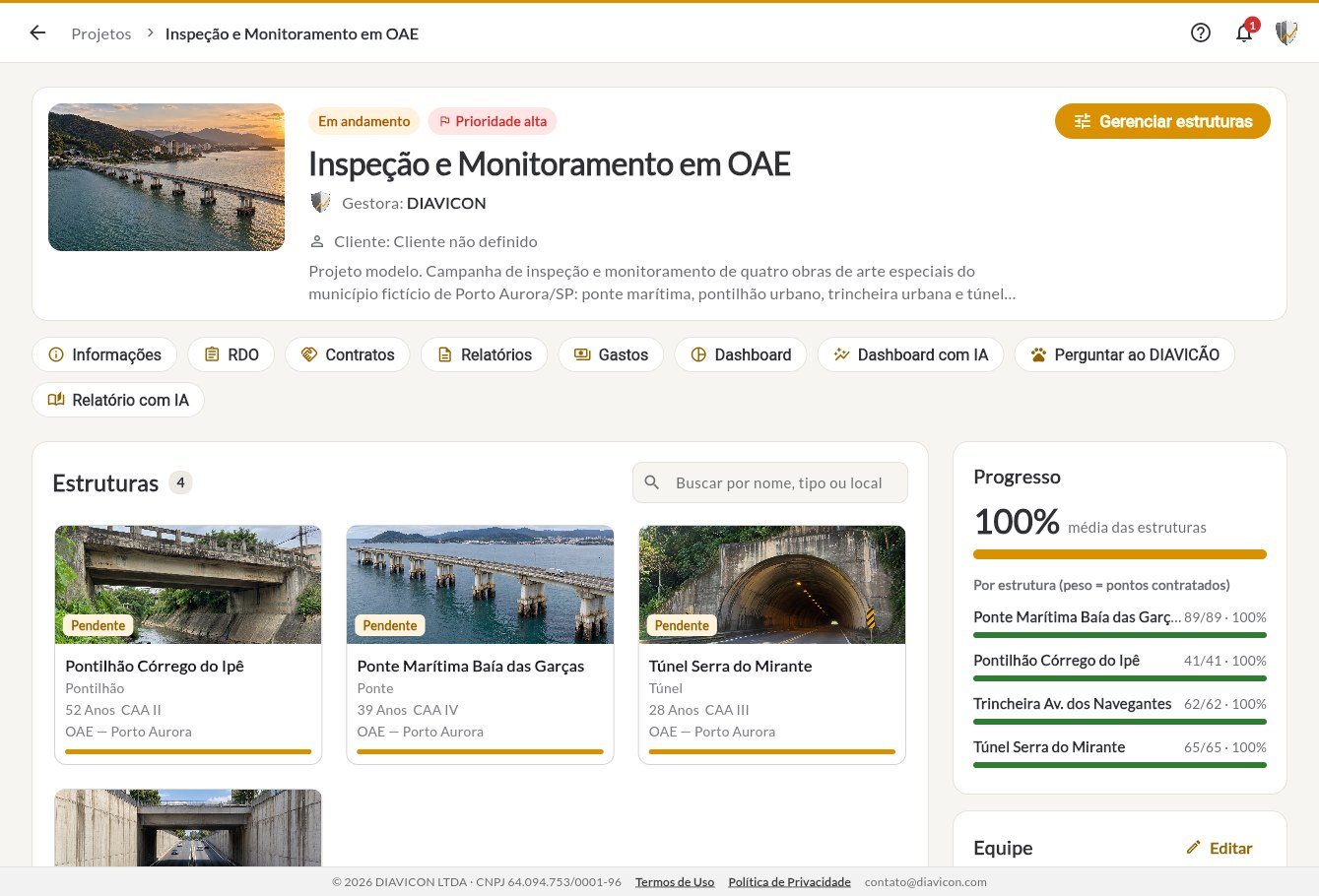Open the user shield avatar menu
Viewport: 1319px width, 896px height.
point(1286,32)
